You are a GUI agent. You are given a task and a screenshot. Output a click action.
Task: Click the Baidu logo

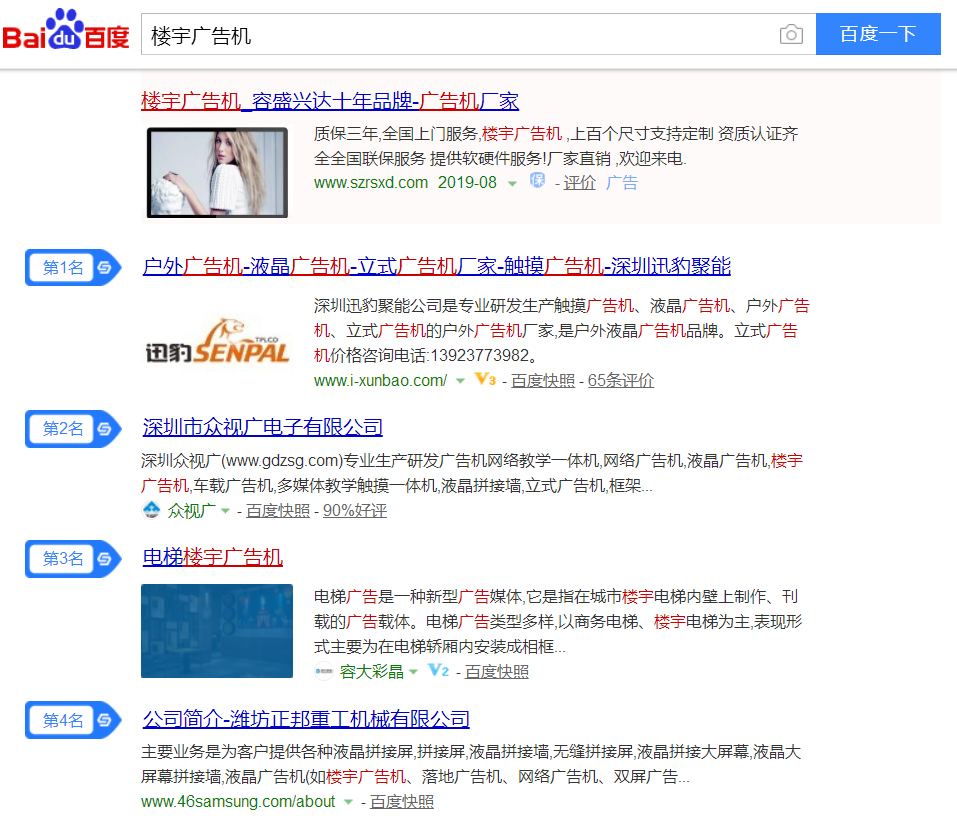(66, 31)
